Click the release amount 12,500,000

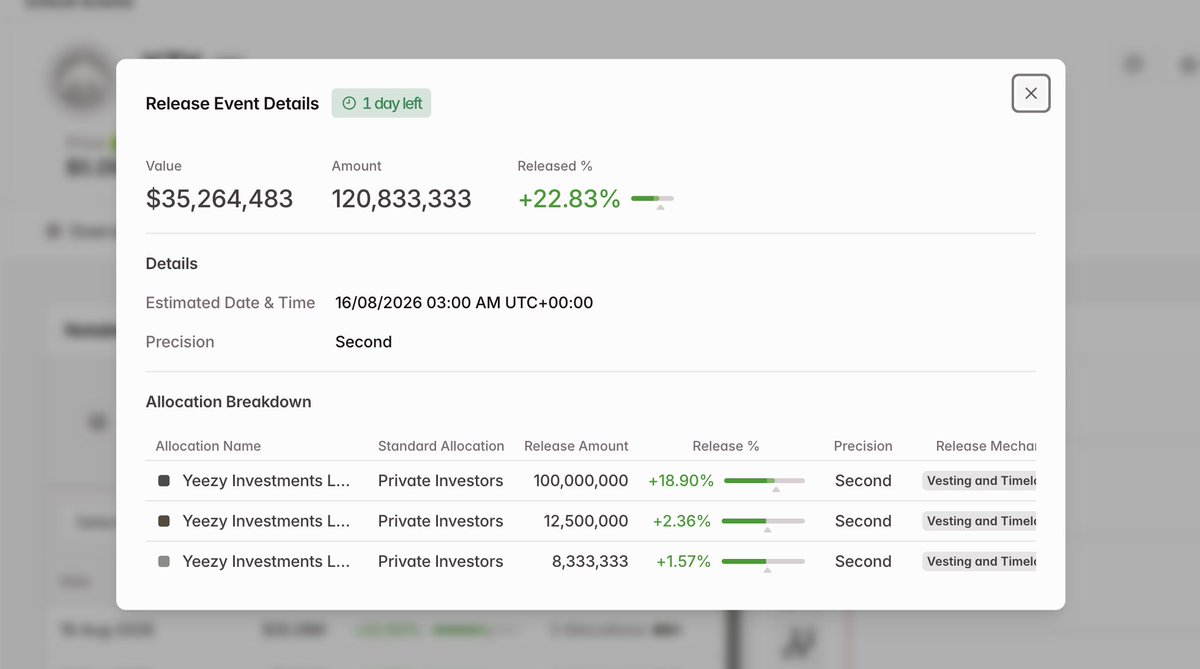tap(587, 521)
